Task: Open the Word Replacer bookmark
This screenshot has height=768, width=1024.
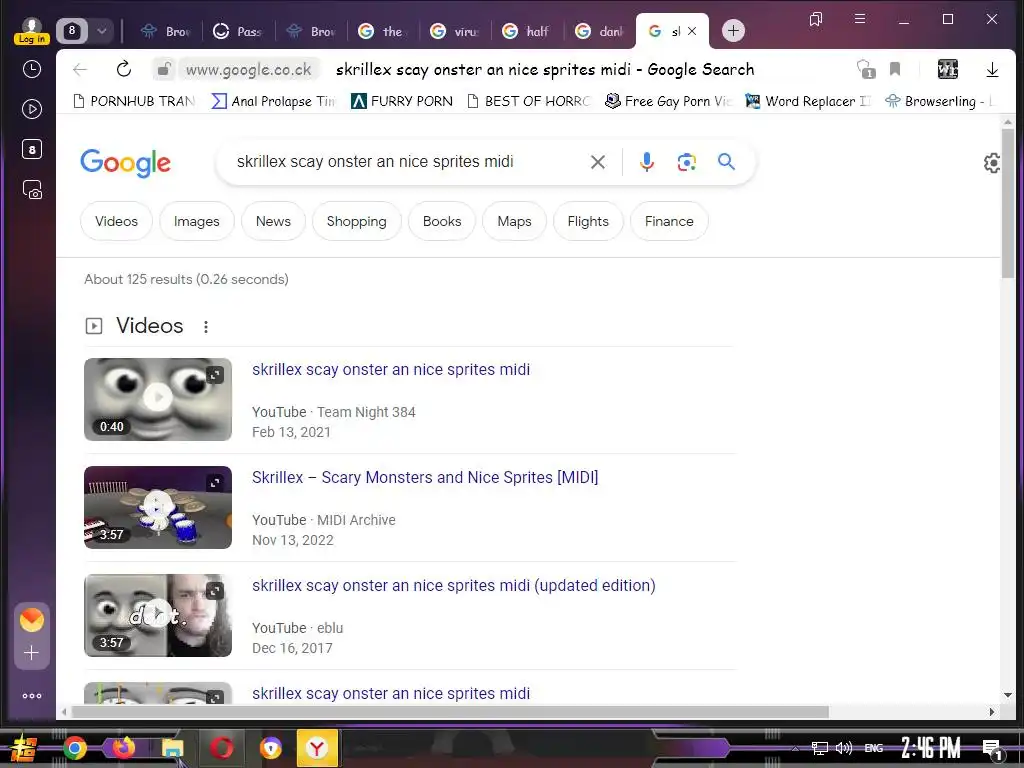Action: (808, 101)
